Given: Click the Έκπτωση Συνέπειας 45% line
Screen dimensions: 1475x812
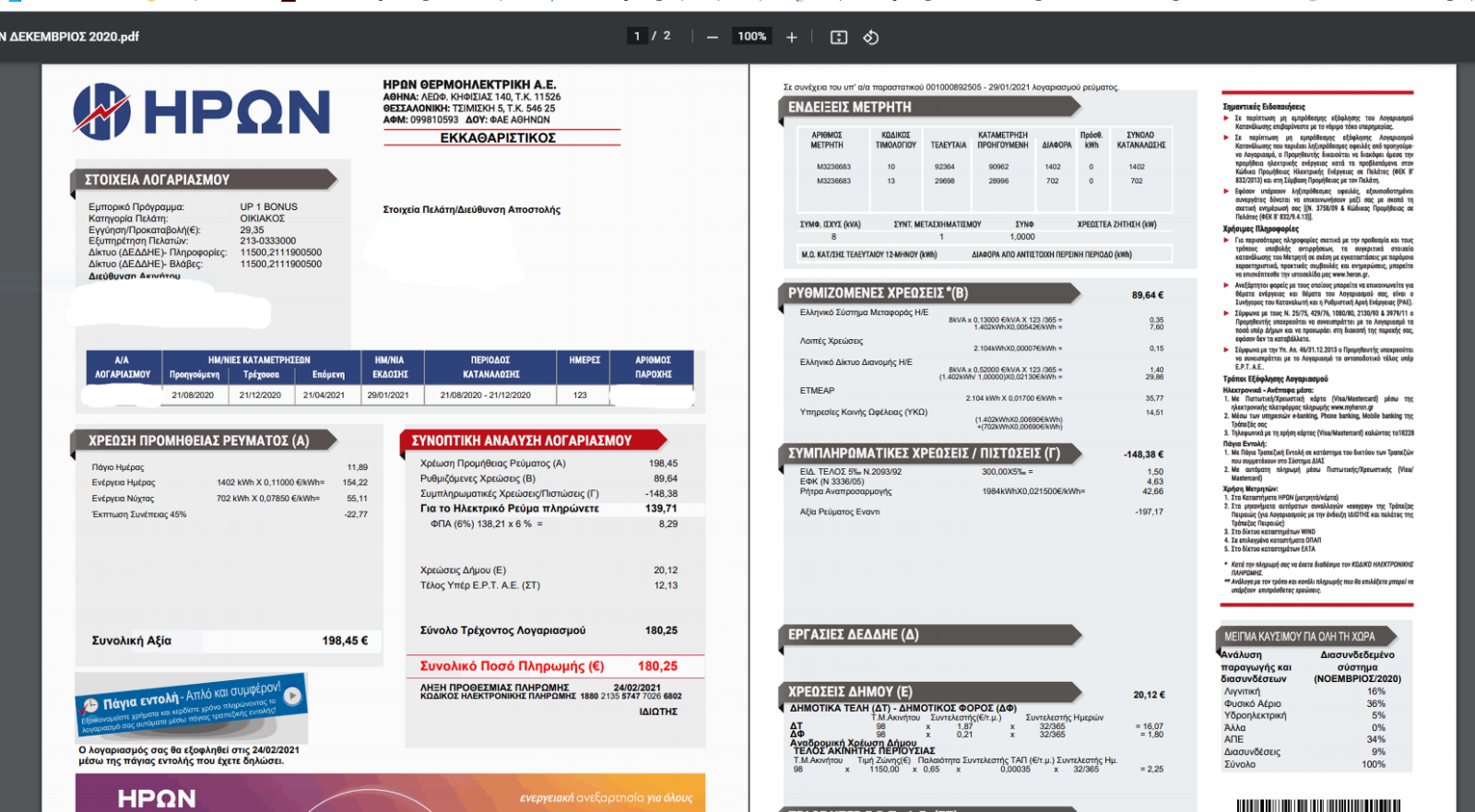Looking at the screenshot, I should tap(230, 514).
